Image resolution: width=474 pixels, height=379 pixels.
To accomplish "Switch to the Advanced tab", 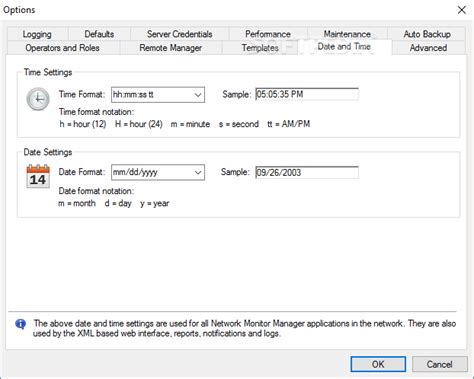I will 428,48.
